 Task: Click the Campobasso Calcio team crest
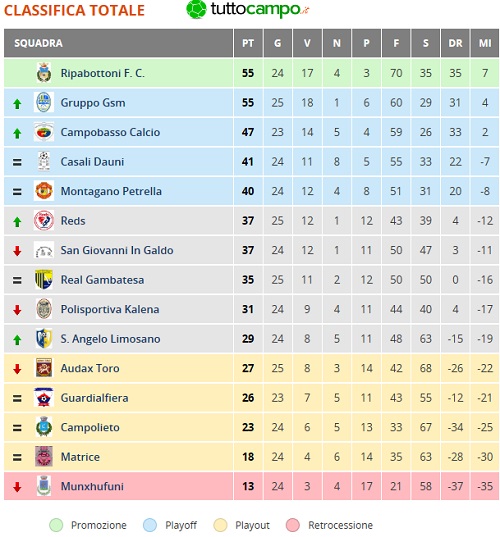tap(44, 132)
